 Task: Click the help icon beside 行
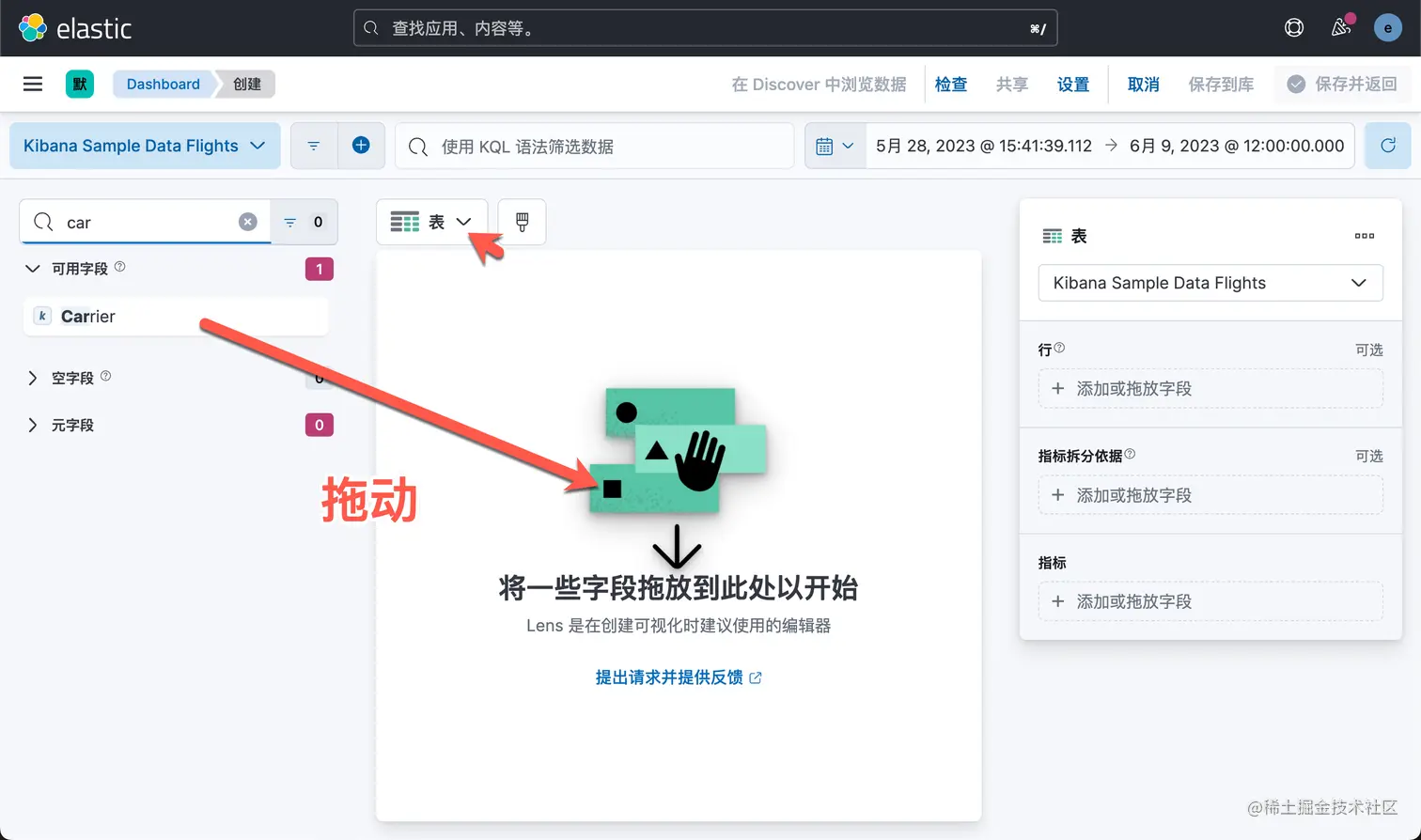1059,348
